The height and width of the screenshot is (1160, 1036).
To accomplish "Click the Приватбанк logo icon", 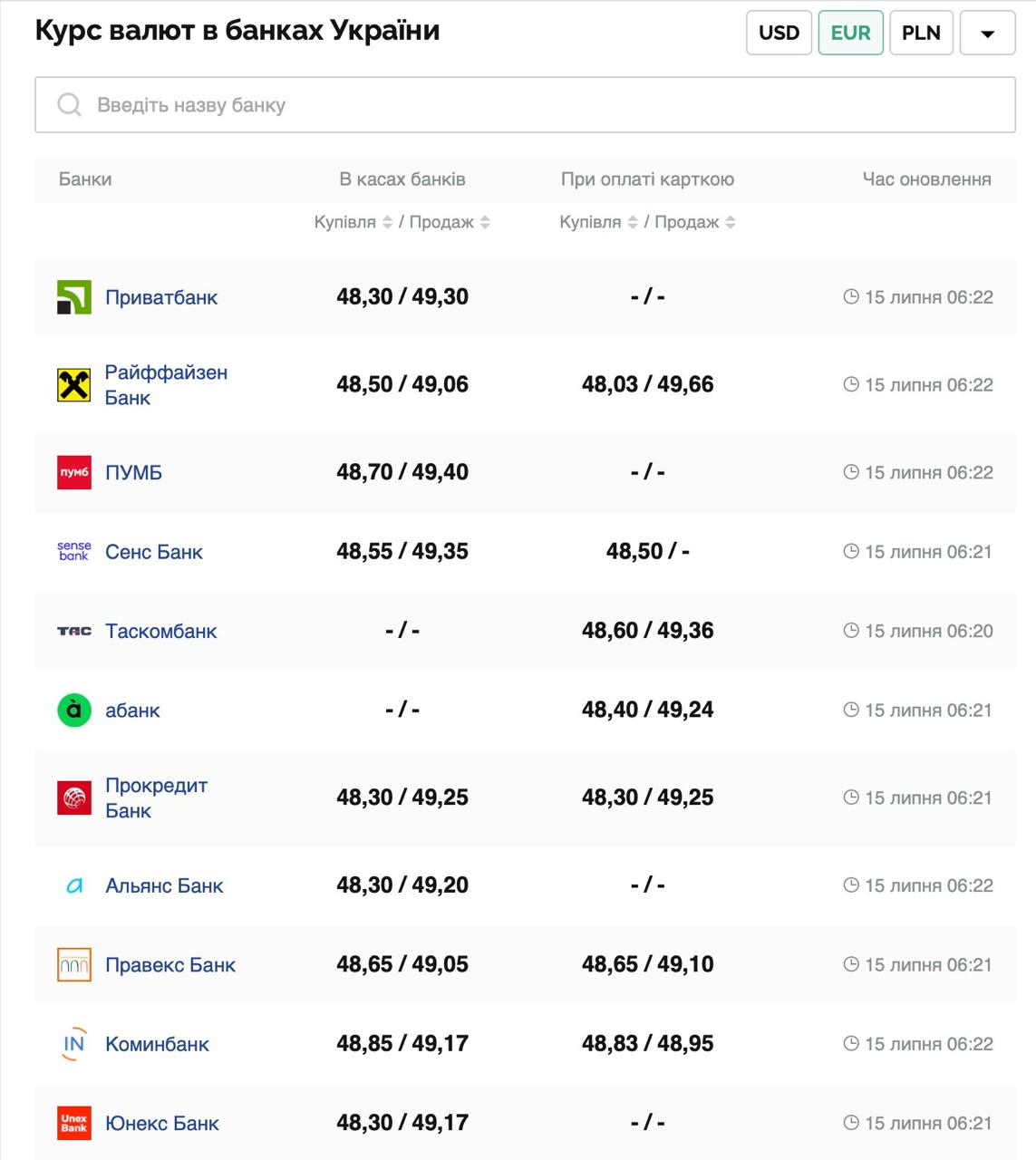I will tap(74, 297).
